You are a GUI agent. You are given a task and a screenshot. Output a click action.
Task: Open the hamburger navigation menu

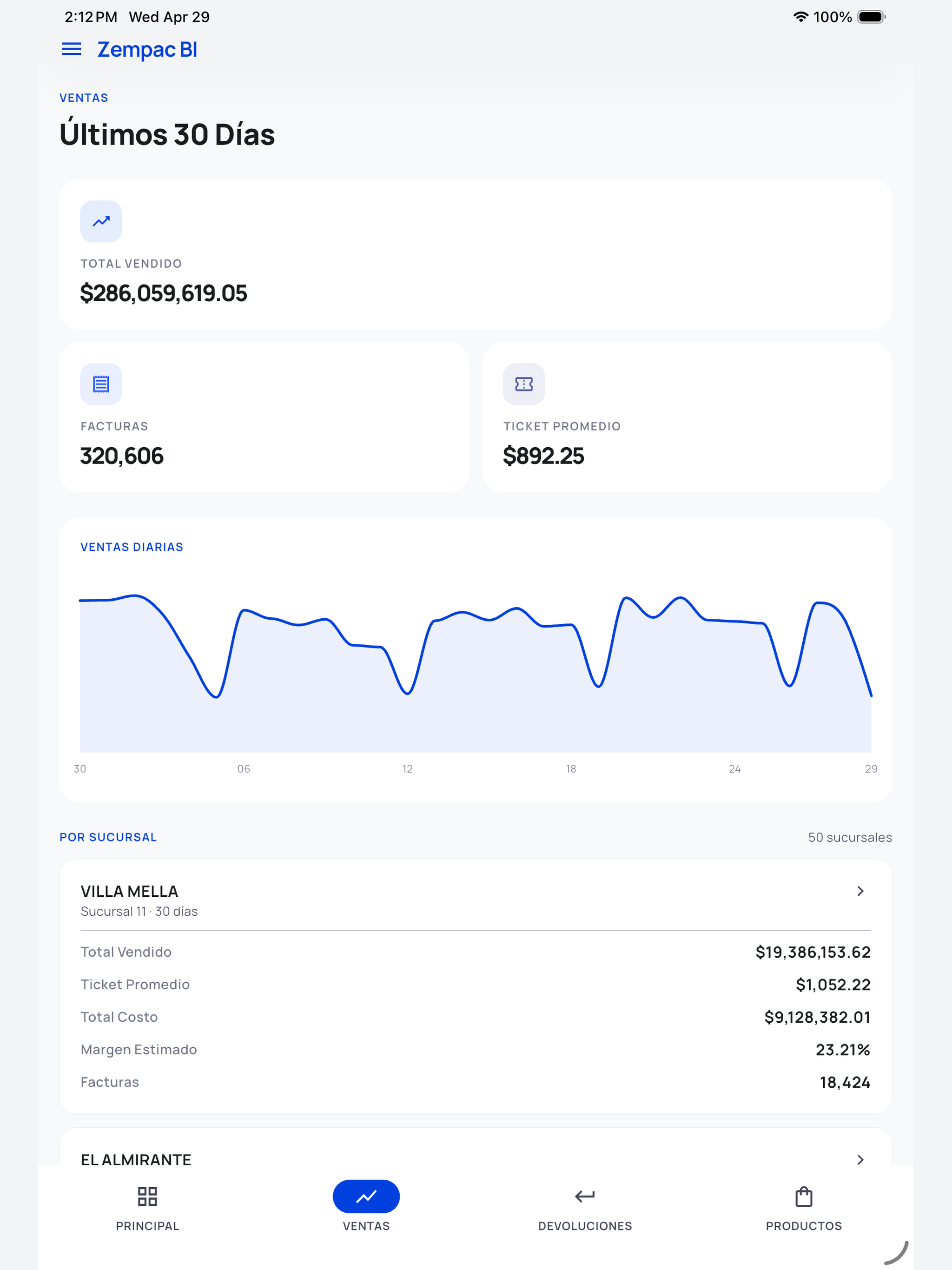click(x=71, y=49)
